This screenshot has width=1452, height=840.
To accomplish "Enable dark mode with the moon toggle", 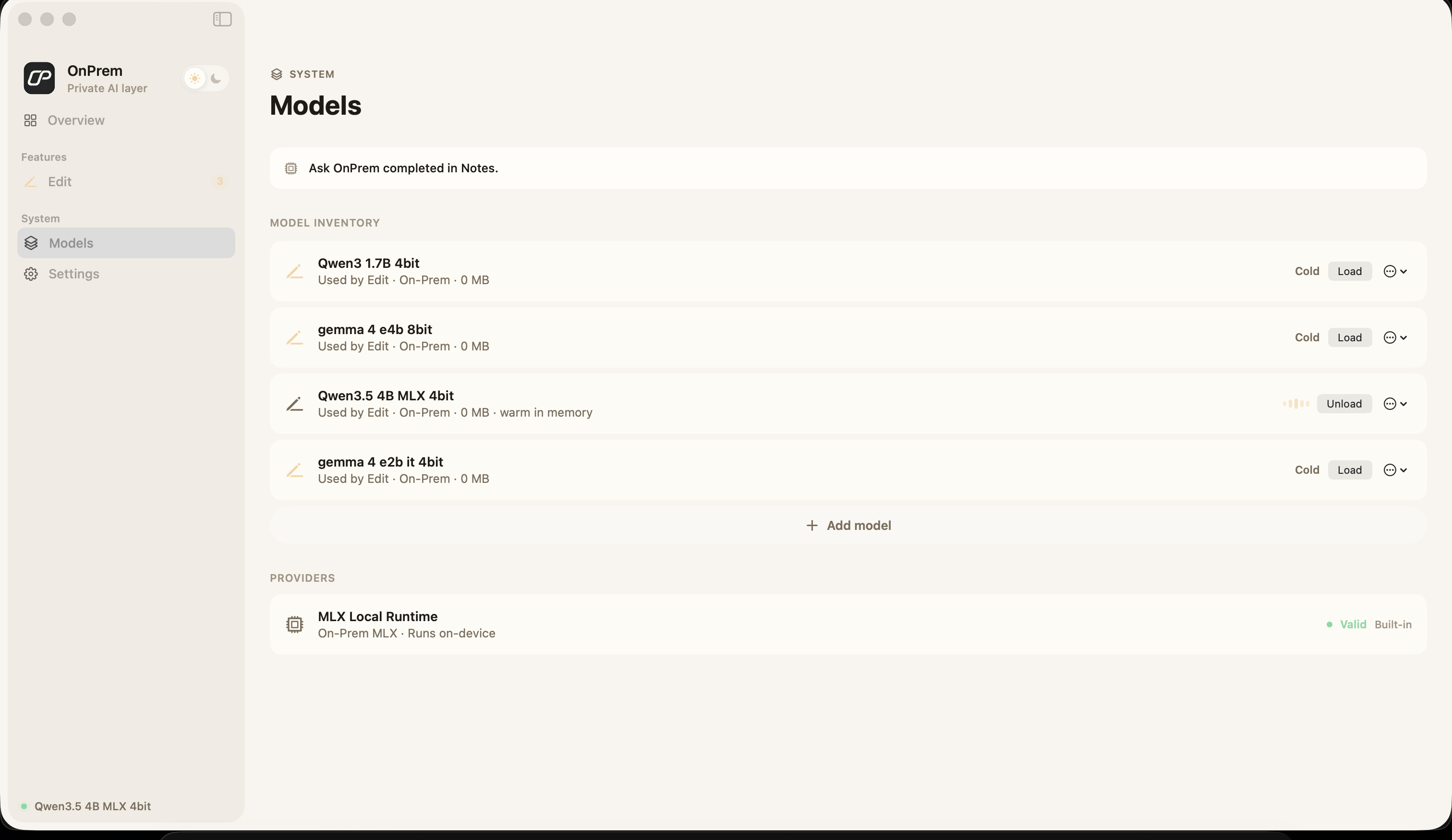I will pyautogui.click(x=216, y=78).
